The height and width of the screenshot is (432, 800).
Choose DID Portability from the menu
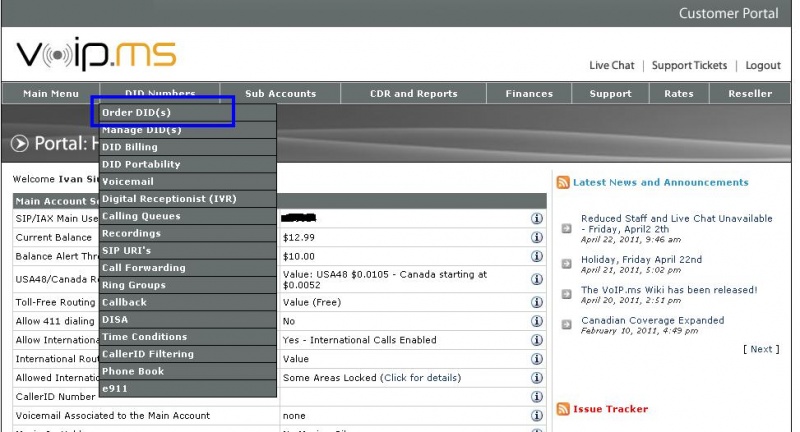pos(188,164)
